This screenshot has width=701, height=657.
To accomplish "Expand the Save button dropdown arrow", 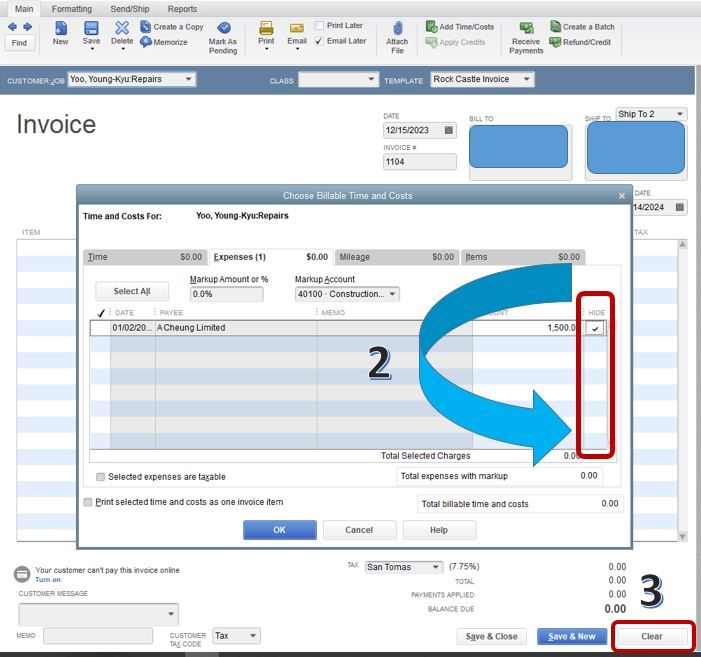I will click(x=92, y=48).
